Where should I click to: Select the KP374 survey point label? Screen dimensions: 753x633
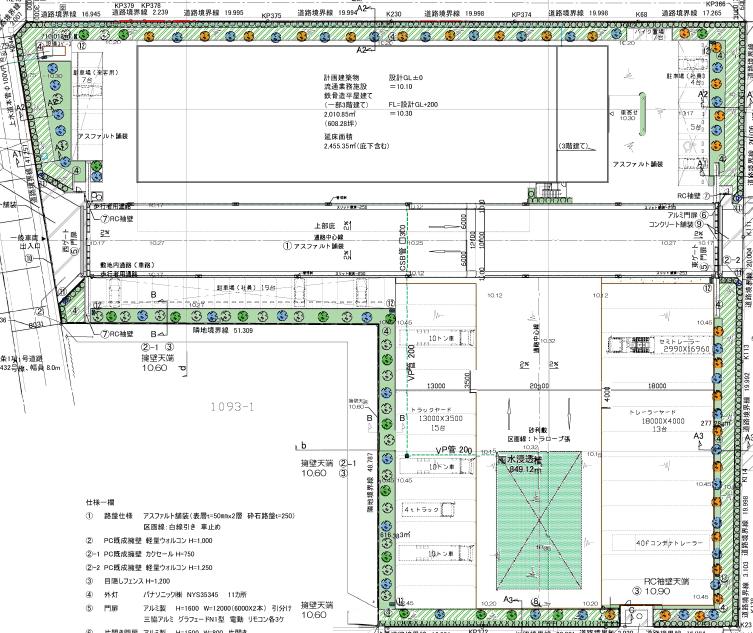click(522, 15)
